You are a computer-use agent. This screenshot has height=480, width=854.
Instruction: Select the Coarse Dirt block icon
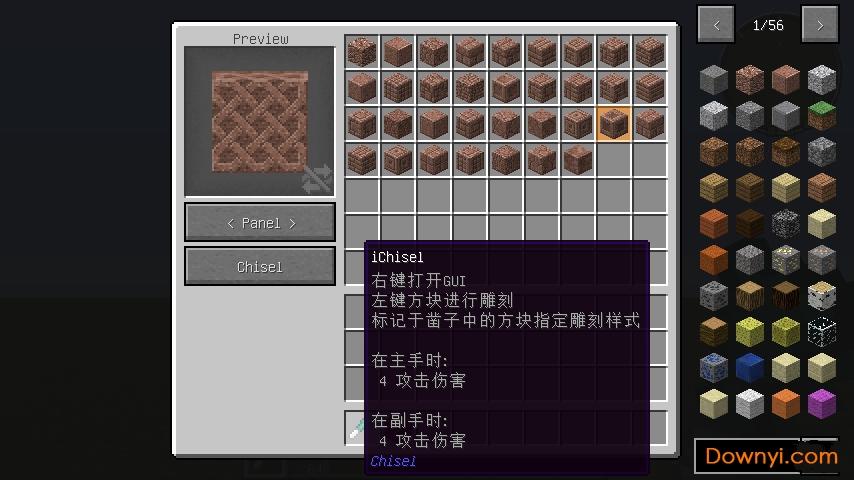coord(749,151)
